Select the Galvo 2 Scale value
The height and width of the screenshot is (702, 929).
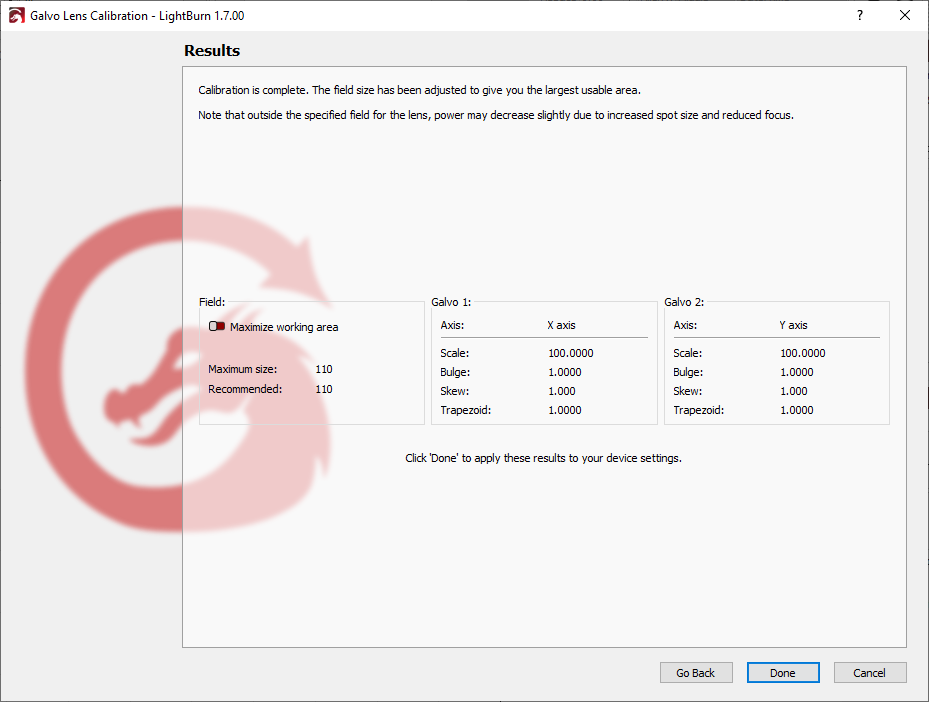803,353
